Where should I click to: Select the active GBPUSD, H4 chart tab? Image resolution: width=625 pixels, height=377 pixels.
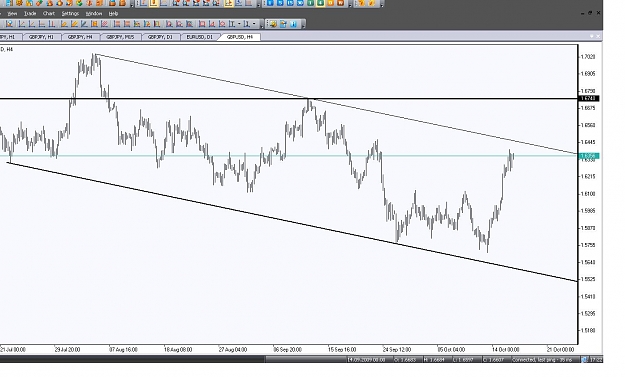(240, 37)
